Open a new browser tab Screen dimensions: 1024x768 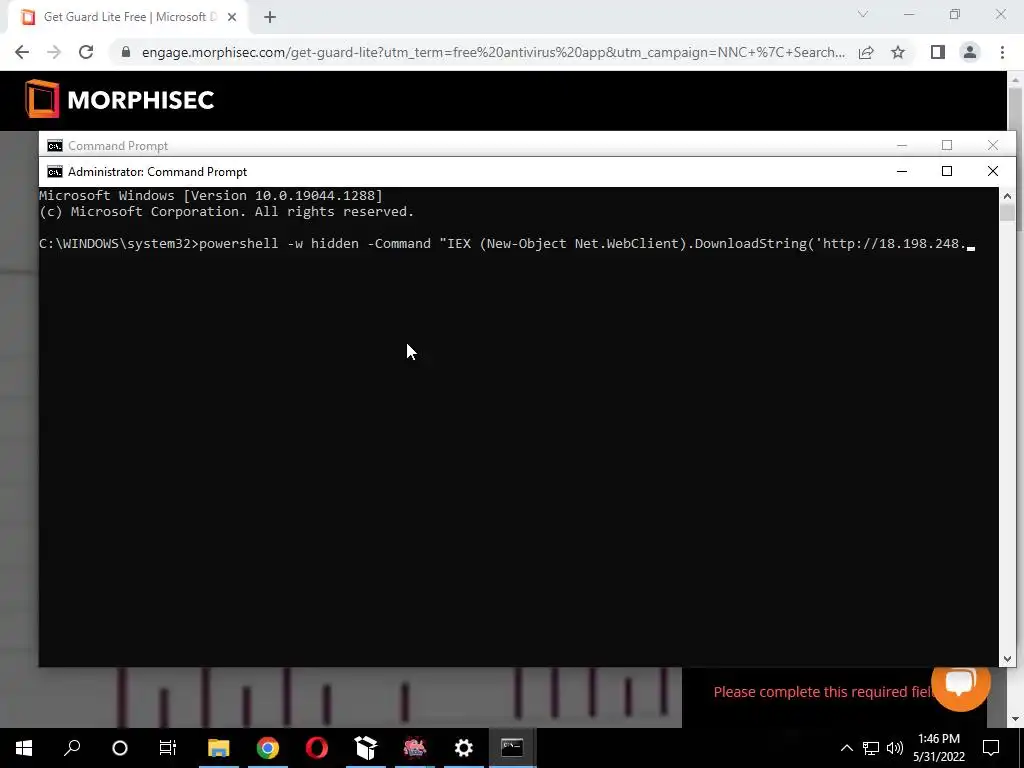click(x=270, y=18)
